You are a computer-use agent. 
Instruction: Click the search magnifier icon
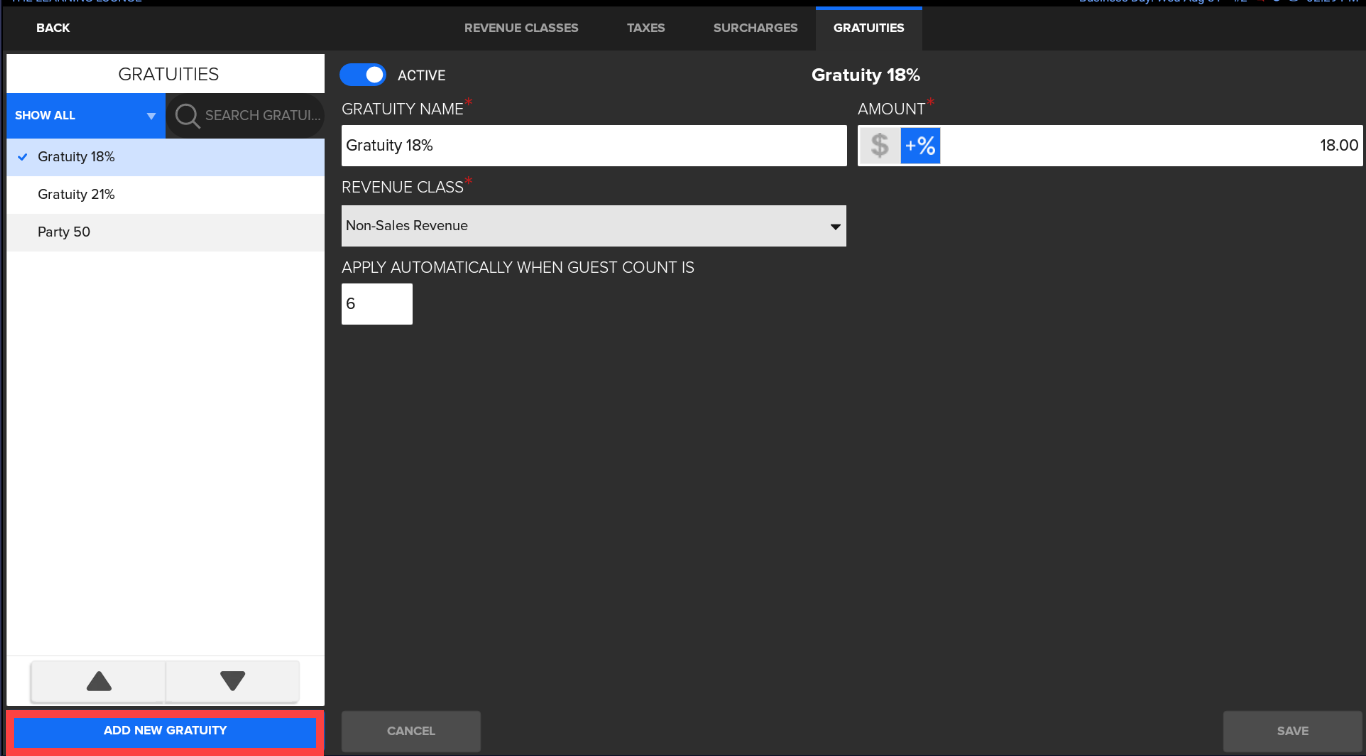click(x=187, y=116)
